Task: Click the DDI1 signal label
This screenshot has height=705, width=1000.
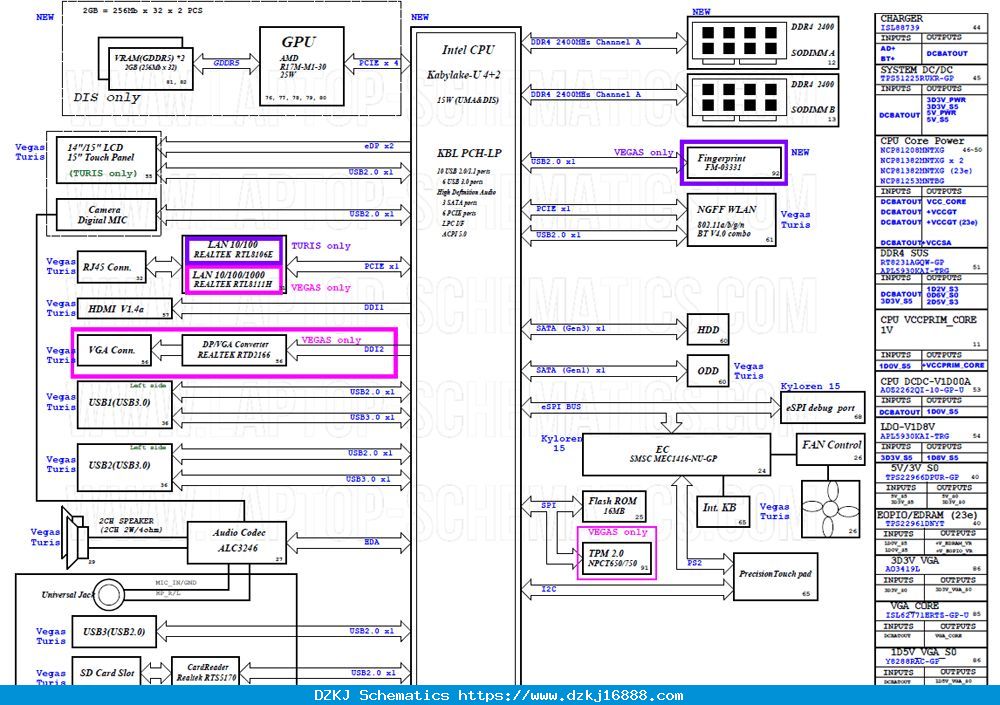Action: (x=374, y=308)
